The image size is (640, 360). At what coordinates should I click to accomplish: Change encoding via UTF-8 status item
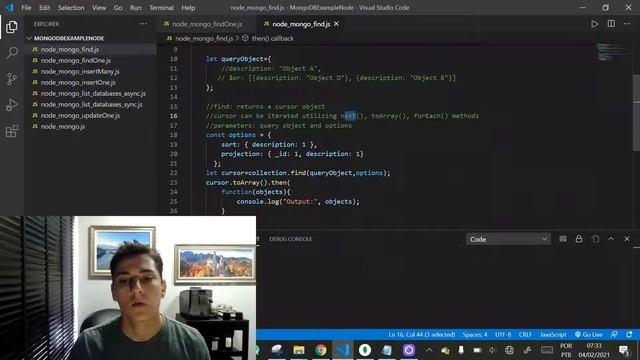pyautogui.click(x=503, y=335)
